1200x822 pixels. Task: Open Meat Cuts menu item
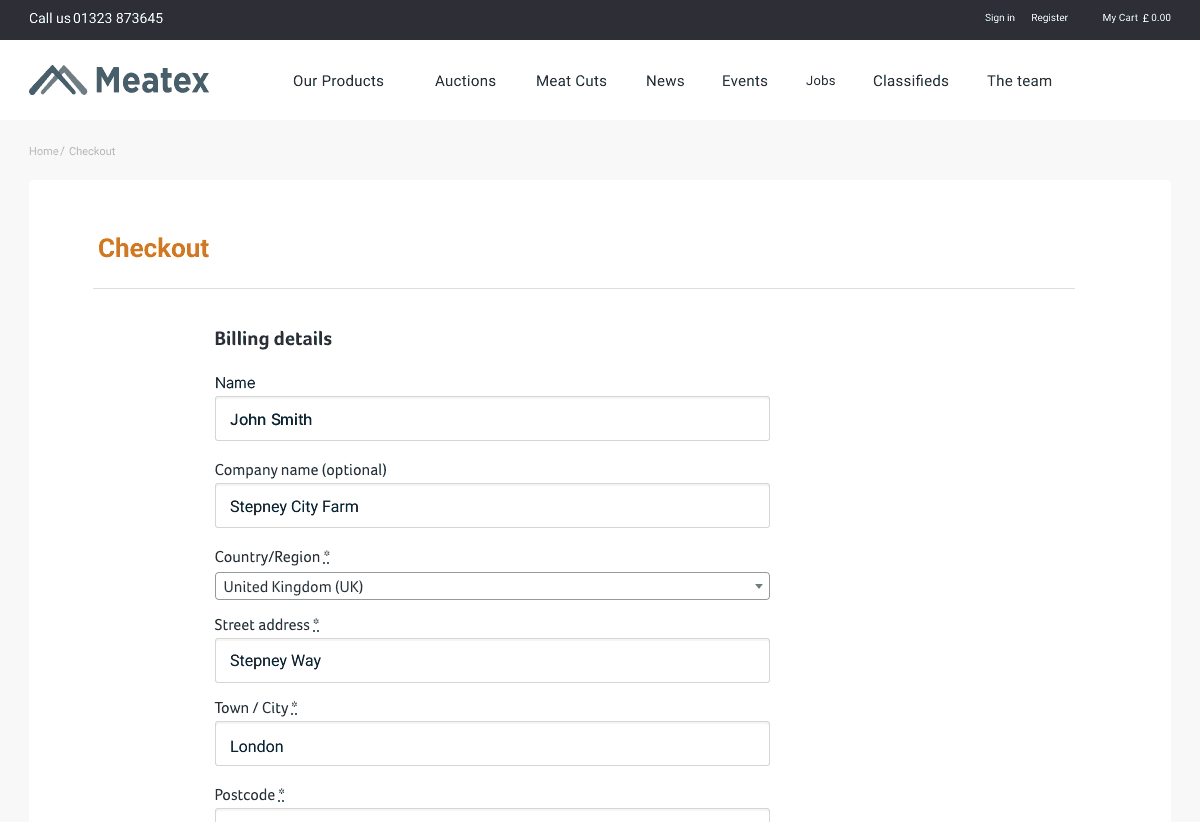tap(571, 81)
